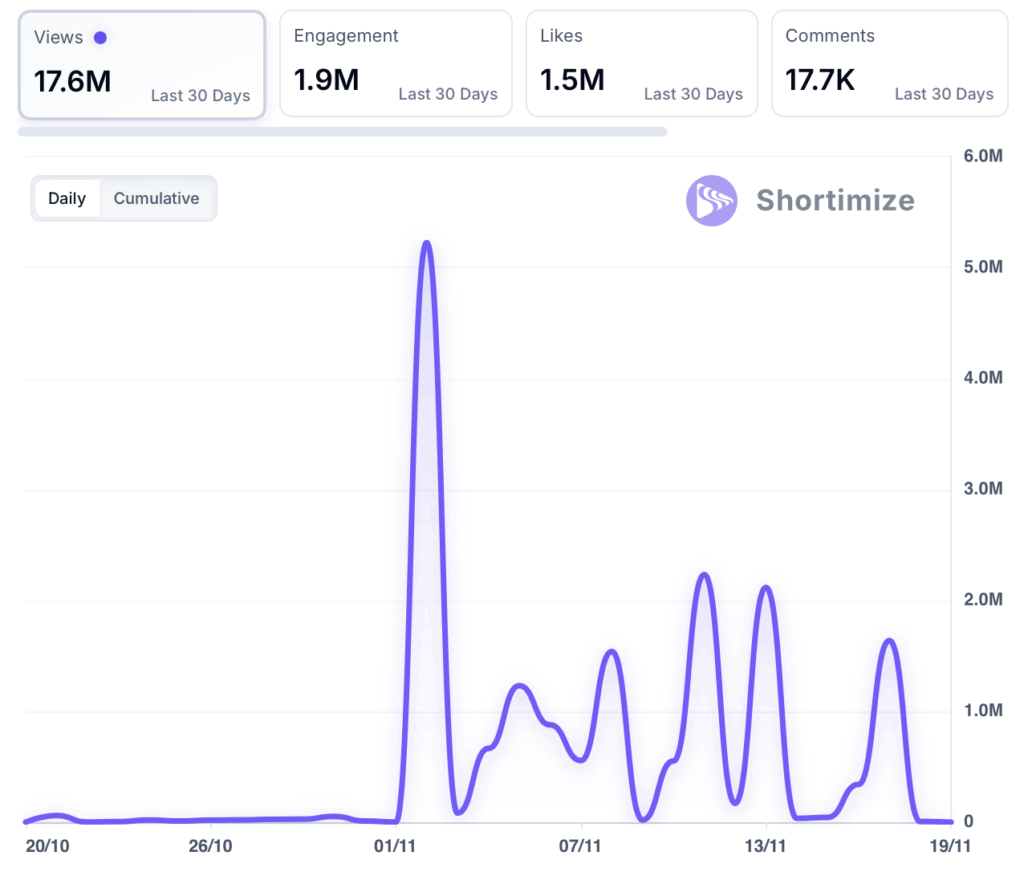Click the Shortimize brand name text

pyautogui.click(x=835, y=200)
